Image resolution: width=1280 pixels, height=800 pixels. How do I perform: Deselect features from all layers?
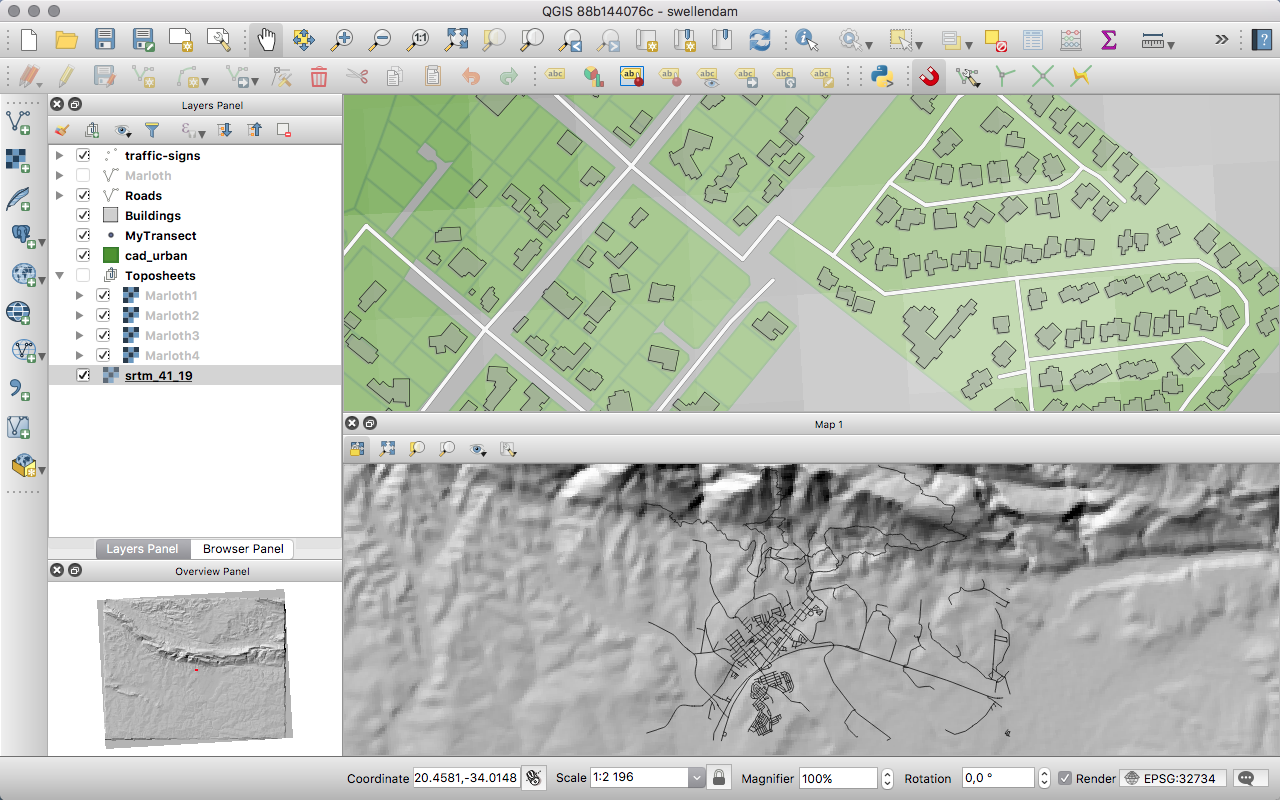[x=995, y=40]
